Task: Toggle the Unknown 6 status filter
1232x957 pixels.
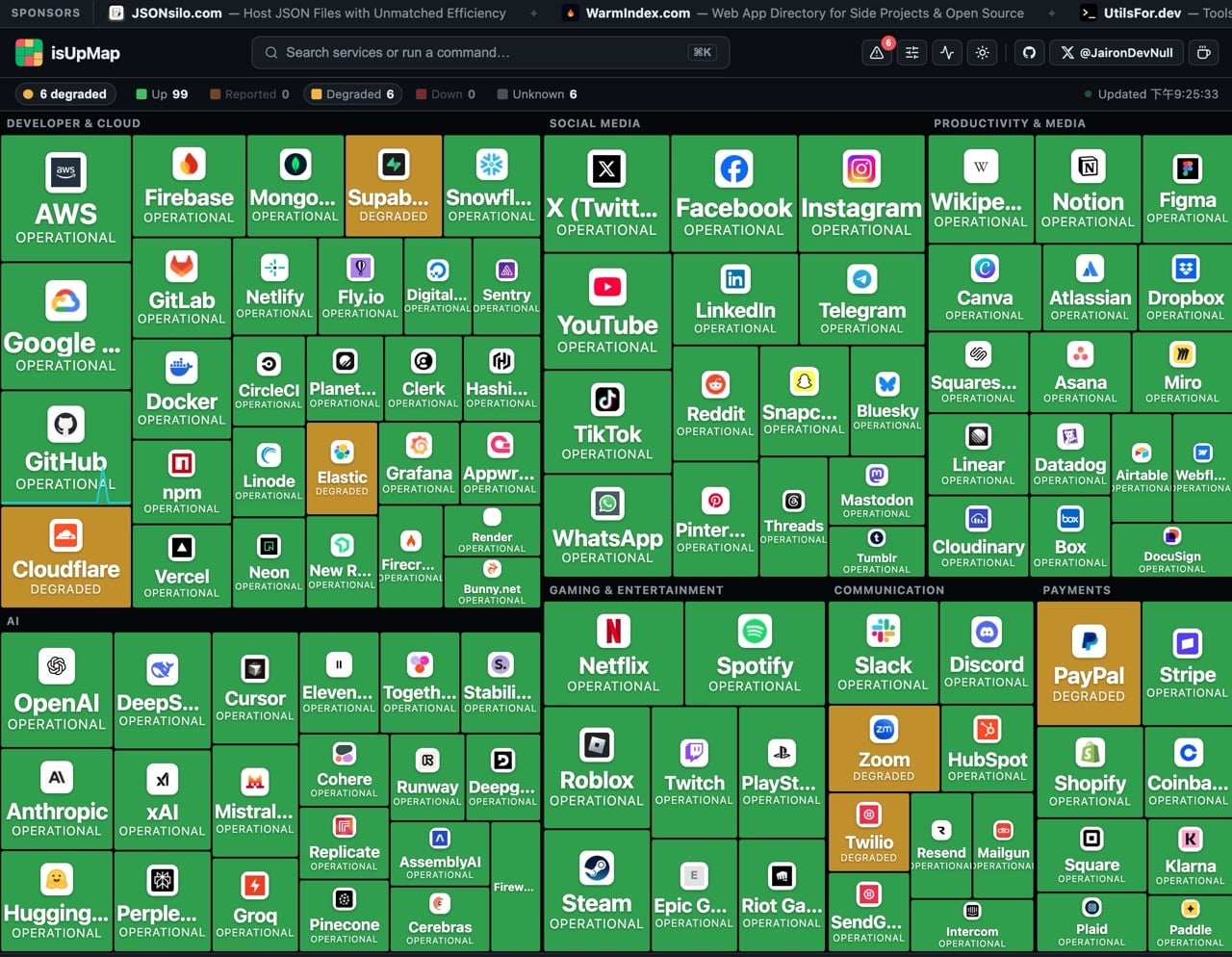Action: tap(537, 94)
